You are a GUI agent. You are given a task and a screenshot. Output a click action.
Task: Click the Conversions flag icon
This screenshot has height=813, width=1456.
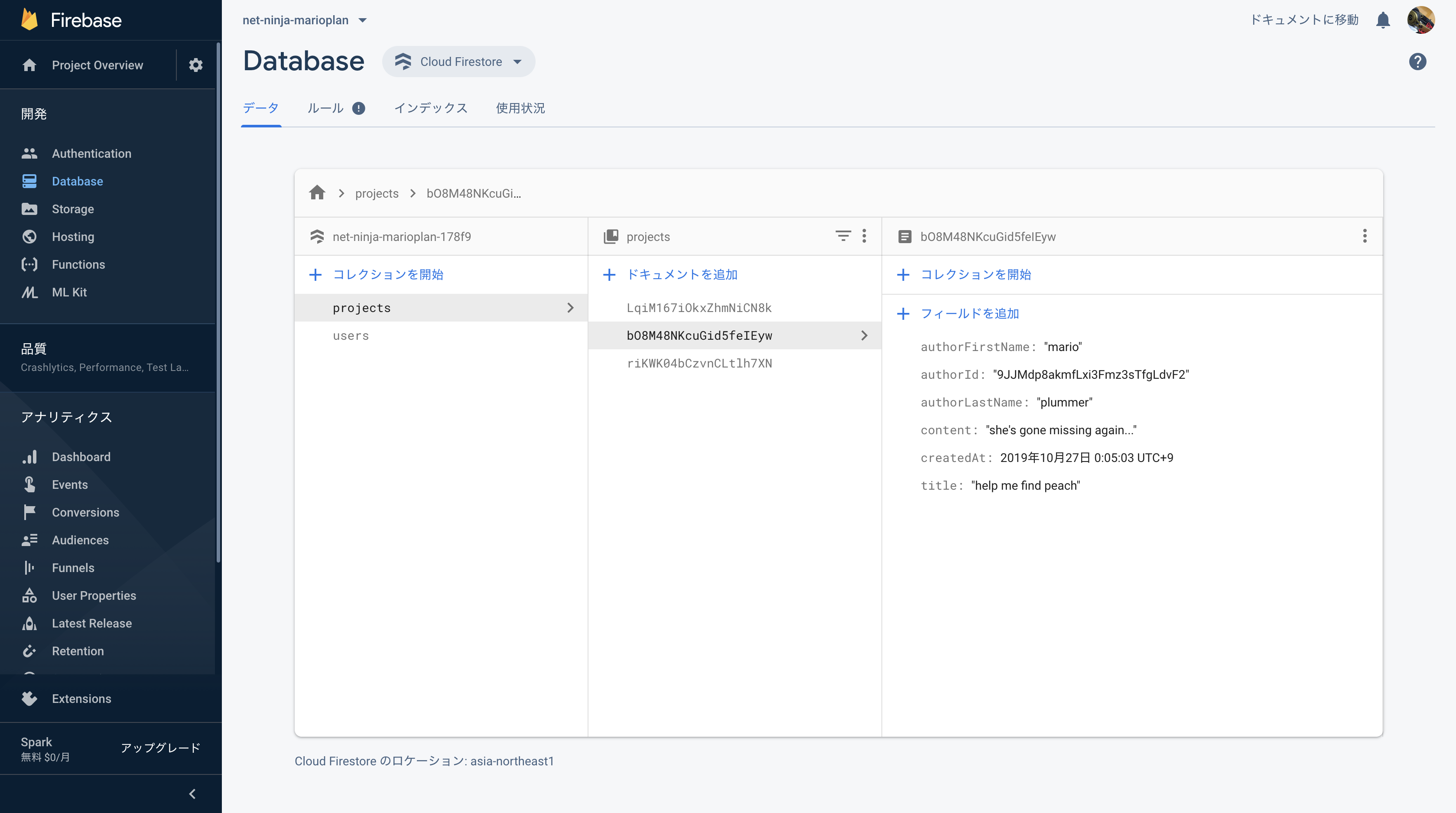[x=29, y=512]
